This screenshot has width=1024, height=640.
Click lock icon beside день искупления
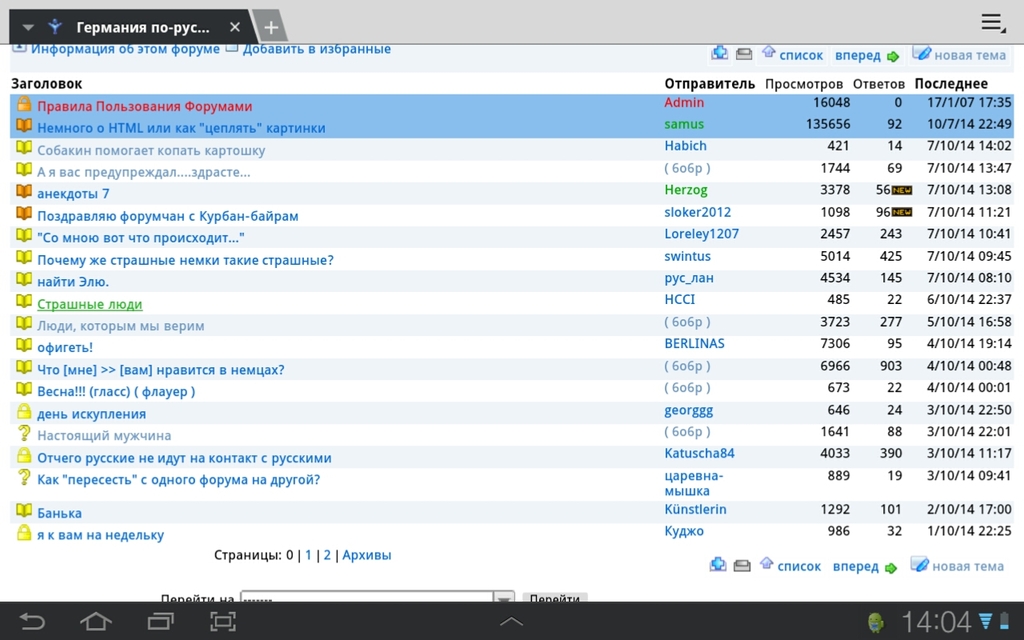pyautogui.click(x=24, y=411)
